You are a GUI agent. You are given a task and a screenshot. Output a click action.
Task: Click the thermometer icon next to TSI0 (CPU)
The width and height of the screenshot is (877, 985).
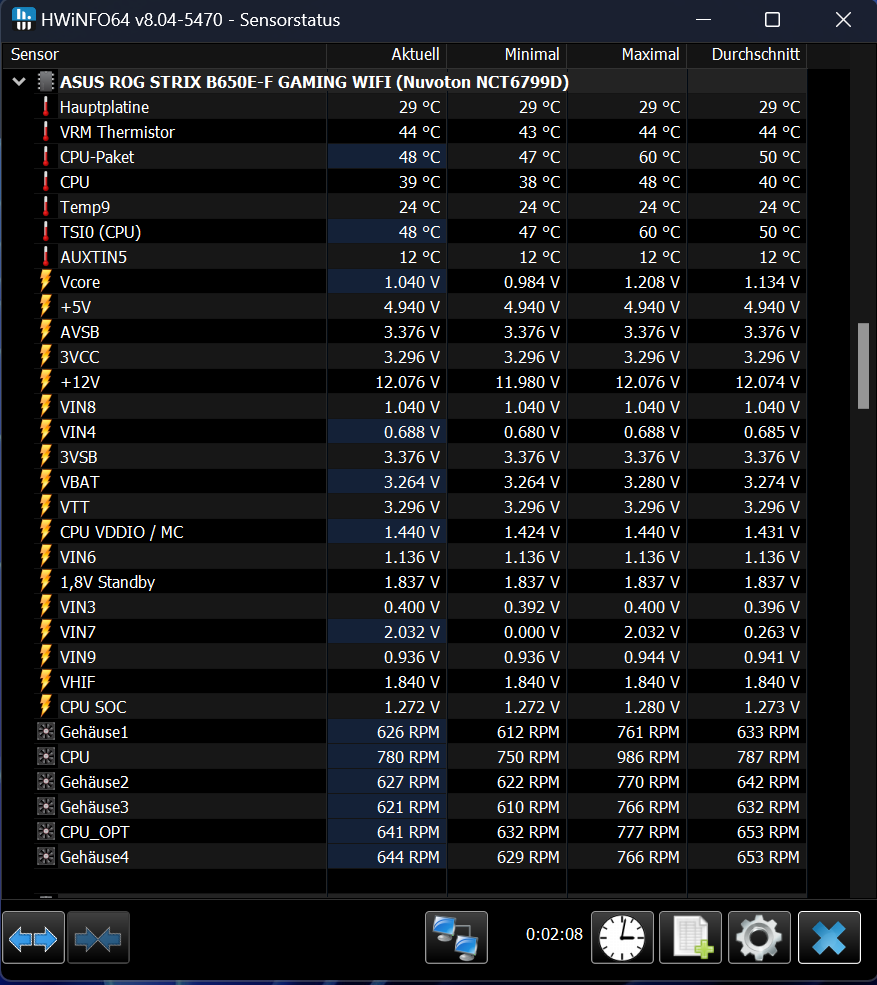pos(46,232)
